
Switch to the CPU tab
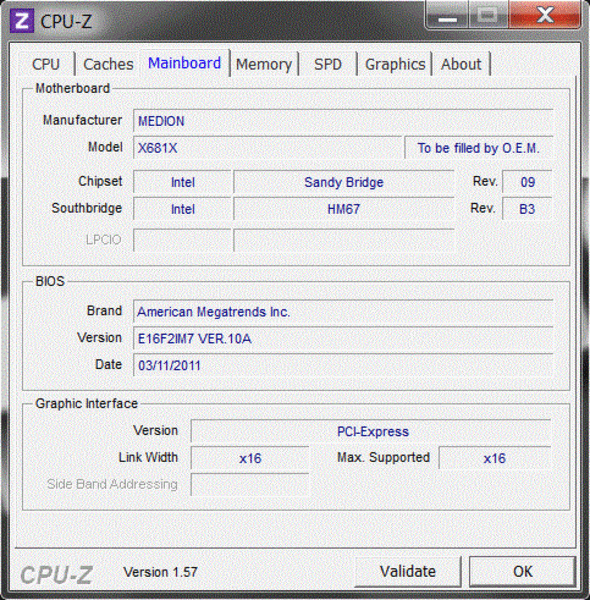pyautogui.click(x=46, y=64)
